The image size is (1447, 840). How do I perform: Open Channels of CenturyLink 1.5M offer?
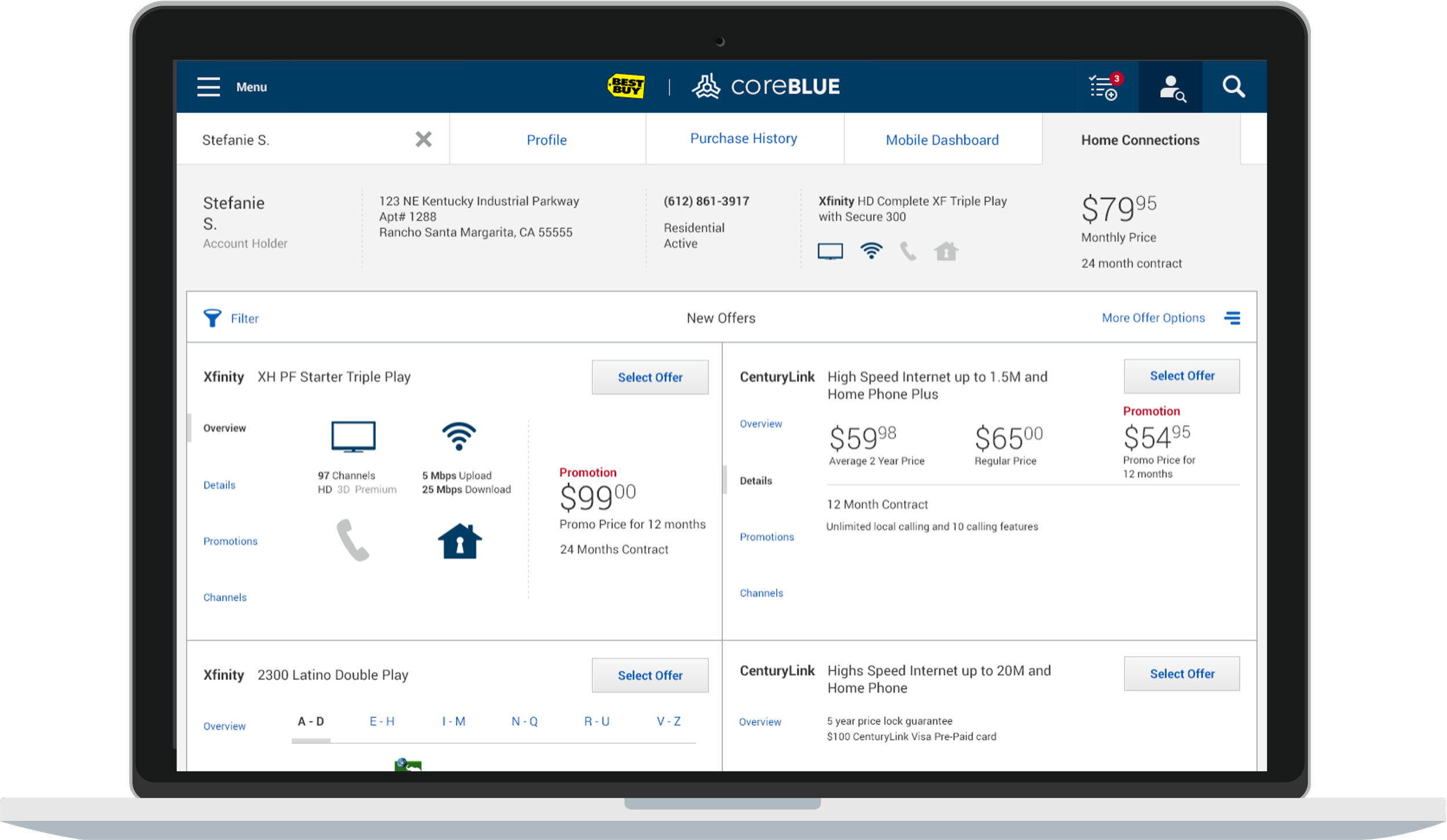[x=761, y=593]
